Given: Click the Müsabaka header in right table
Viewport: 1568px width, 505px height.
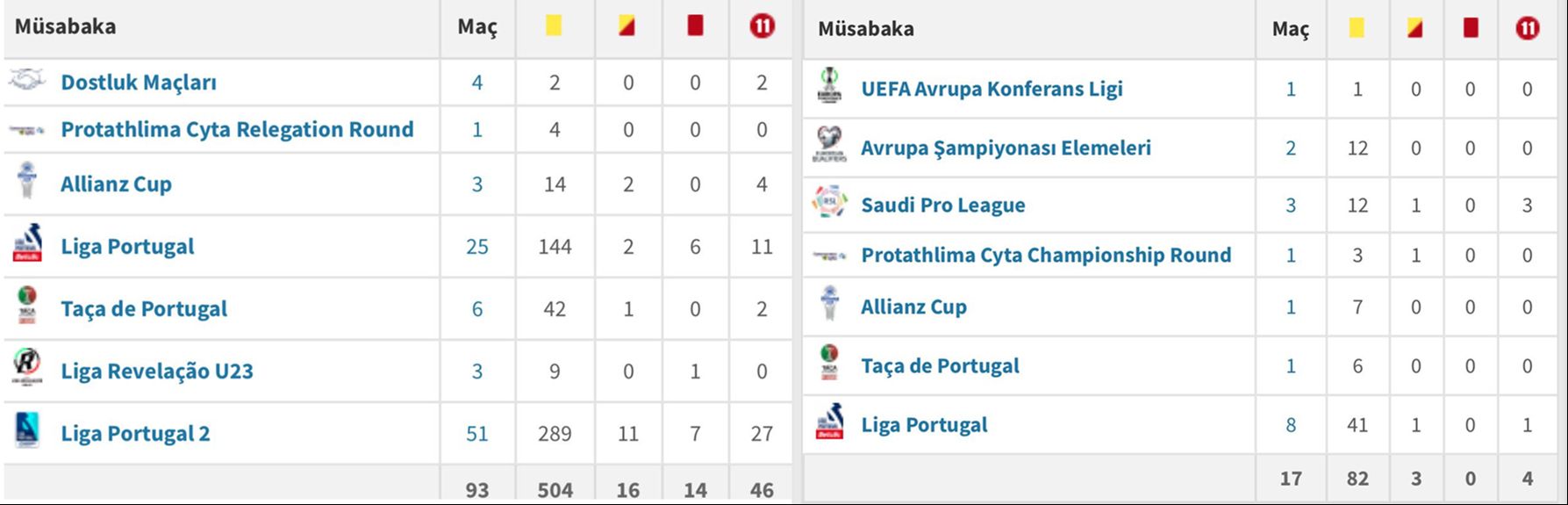Looking at the screenshot, I should pyautogui.click(x=865, y=29).
